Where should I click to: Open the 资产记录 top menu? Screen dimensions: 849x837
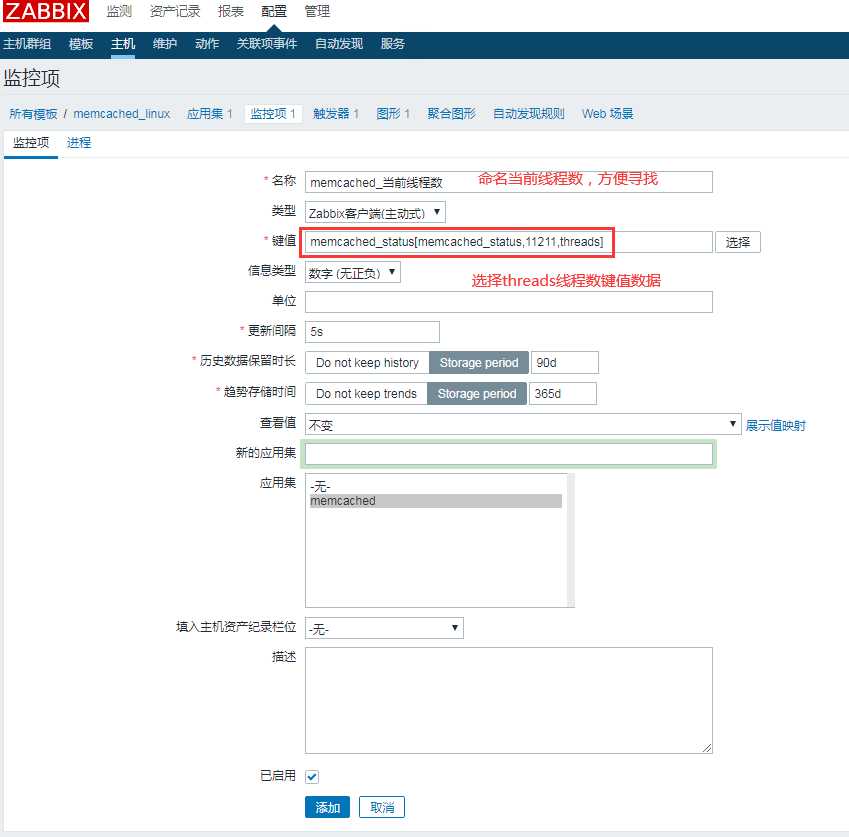(x=175, y=11)
